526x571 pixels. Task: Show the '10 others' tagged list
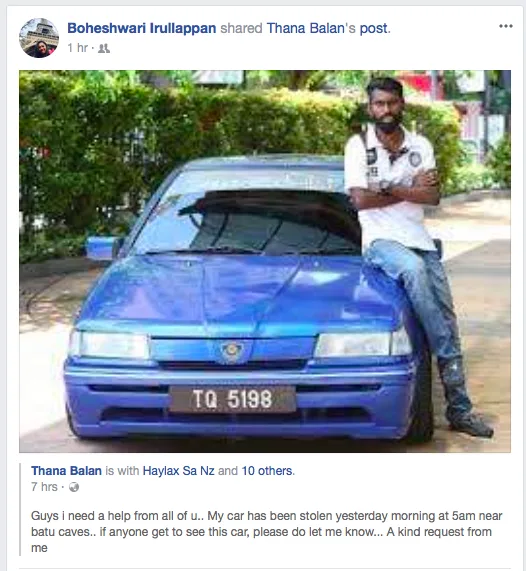[x=267, y=471]
